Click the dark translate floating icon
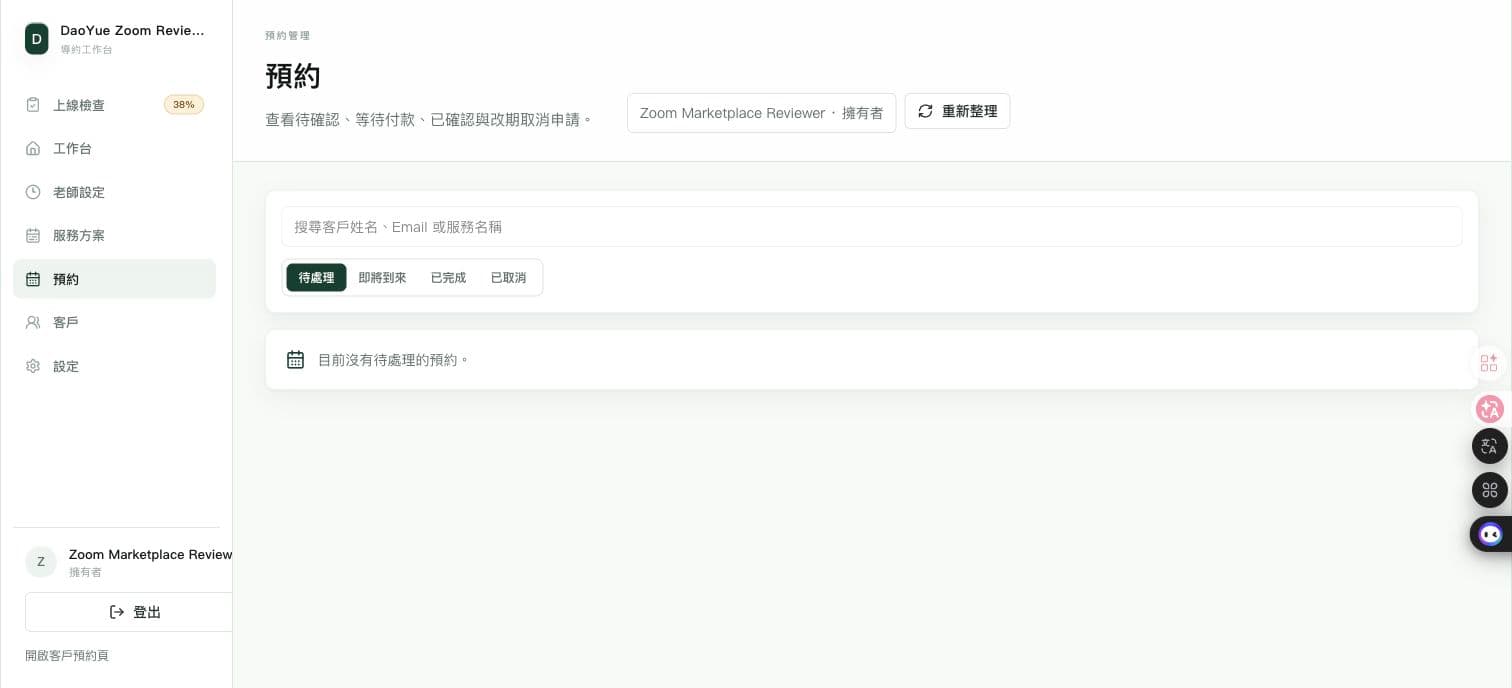 (x=1490, y=446)
